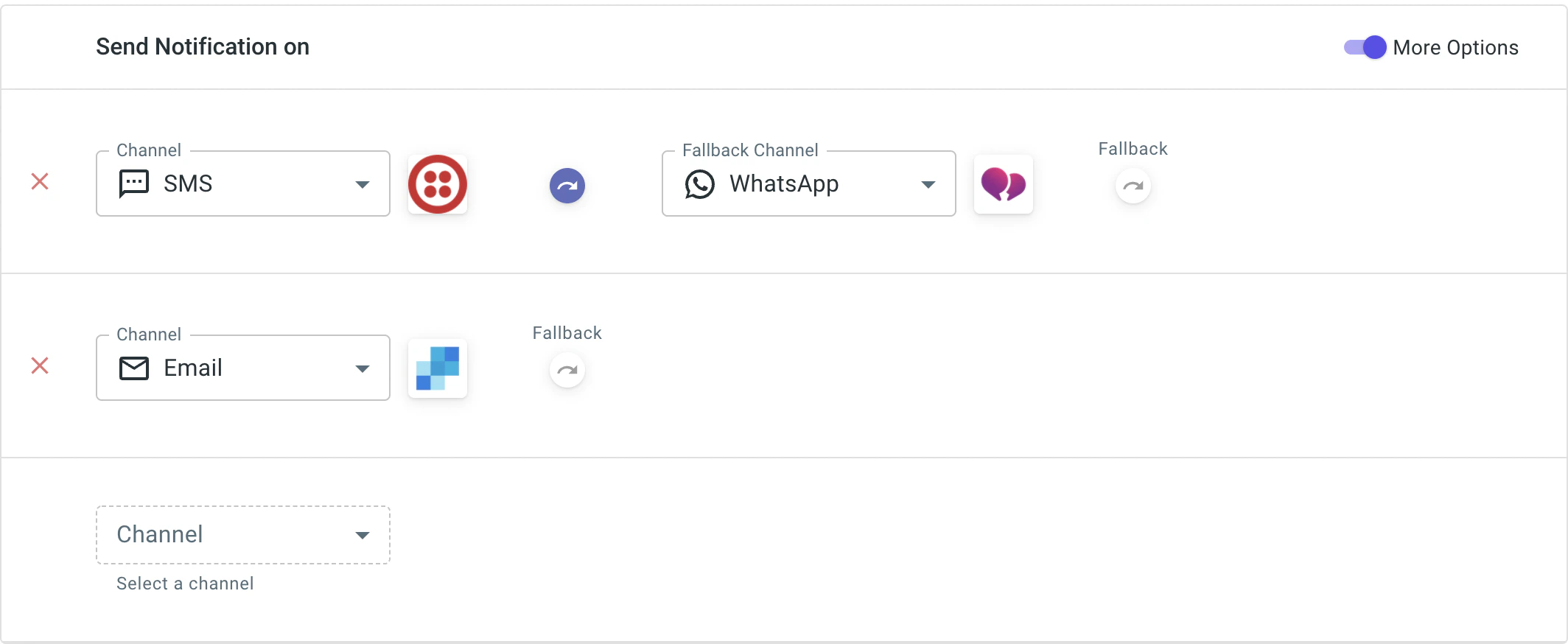Remove the Email channel row with the red X
Screen dimensions: 1568x644
pos(40,365)
